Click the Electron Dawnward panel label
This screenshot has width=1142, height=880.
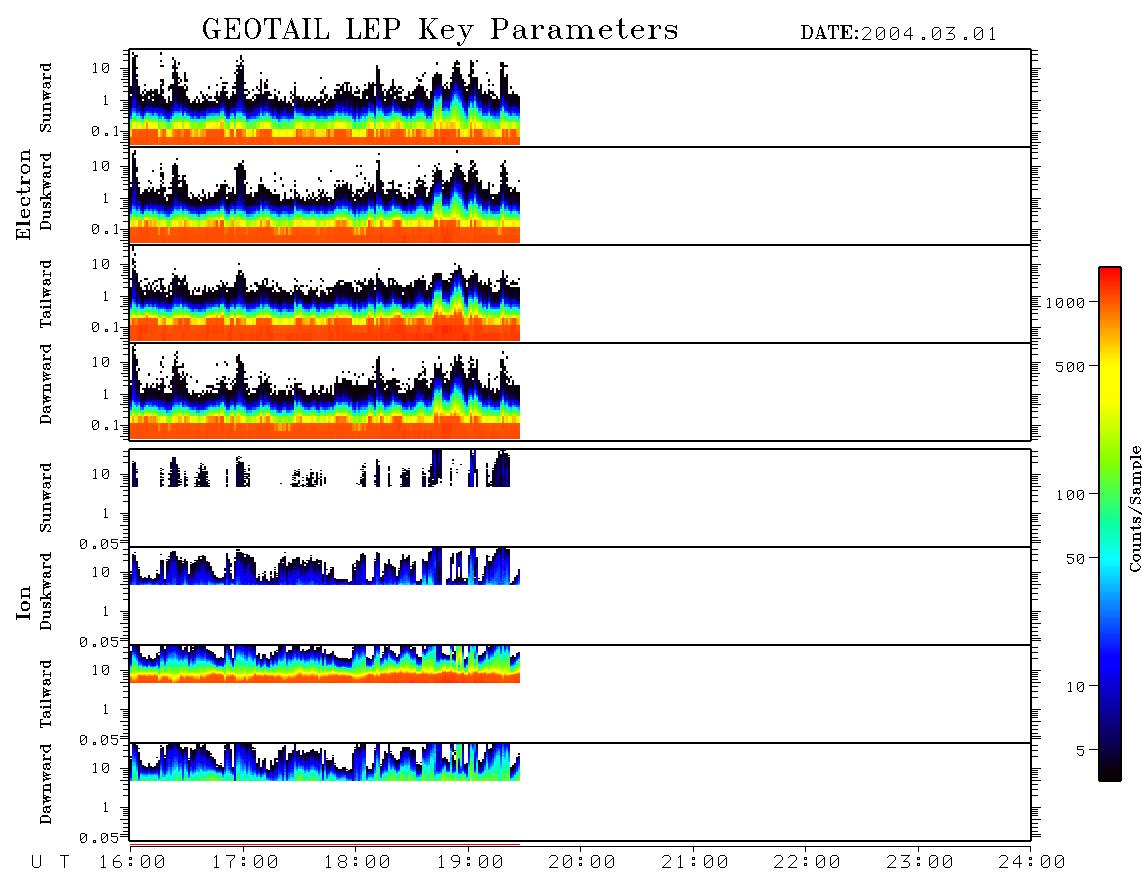coord(46,384)
